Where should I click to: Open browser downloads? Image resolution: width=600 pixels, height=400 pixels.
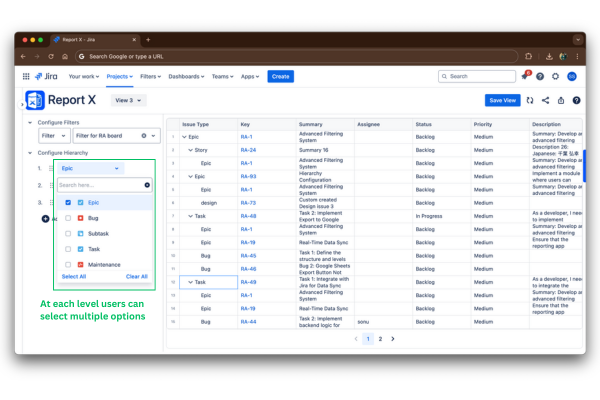click(x=549, y=56)
